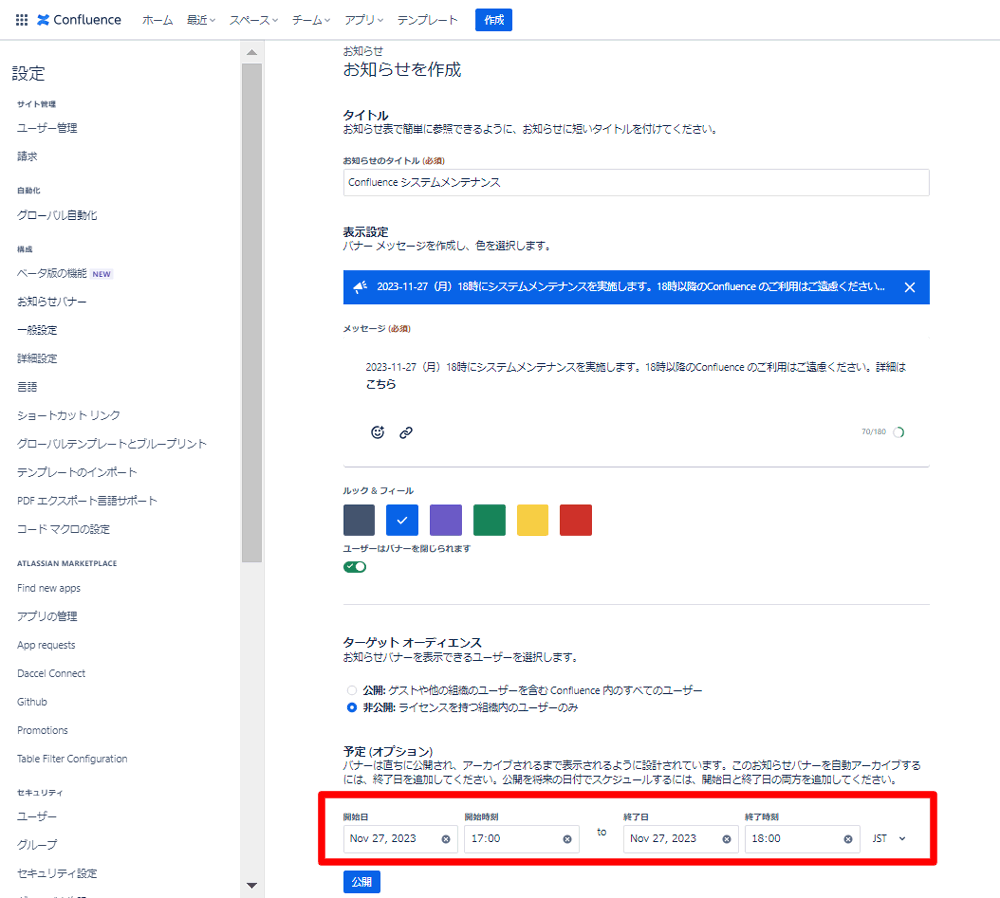This screenshot has height=898, width=1000.
Task: Click the character count progress circle
Action: click(x=899, y=432)
